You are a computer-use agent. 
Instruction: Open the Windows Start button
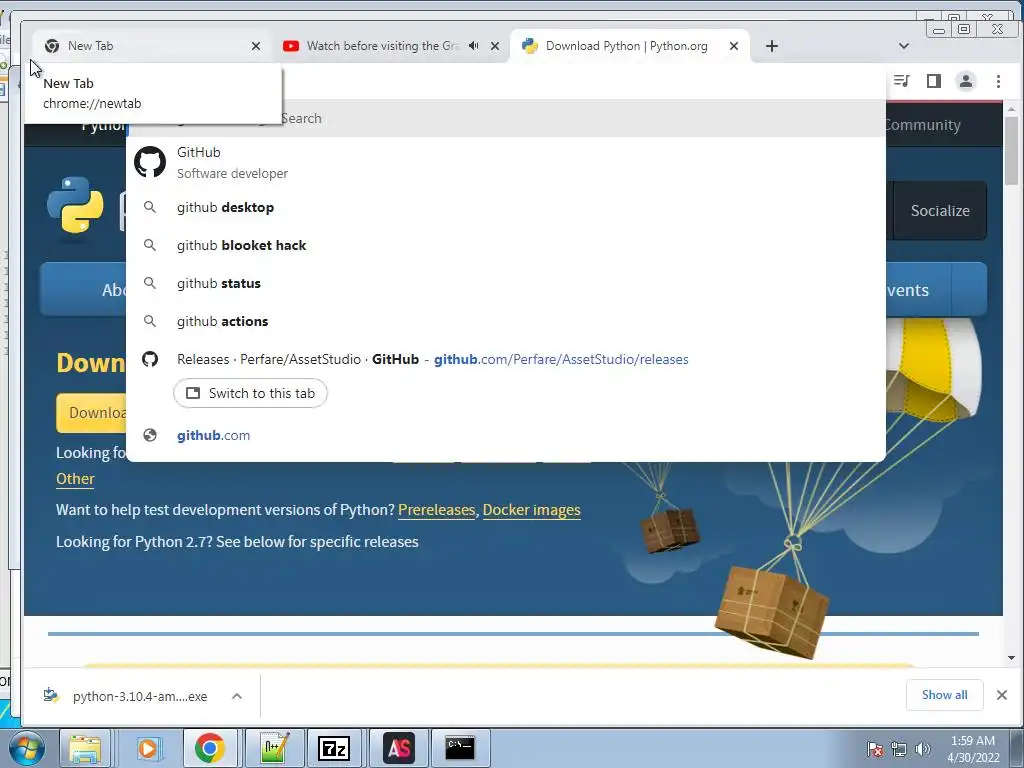pyautogui.click(x=27, y=748)
